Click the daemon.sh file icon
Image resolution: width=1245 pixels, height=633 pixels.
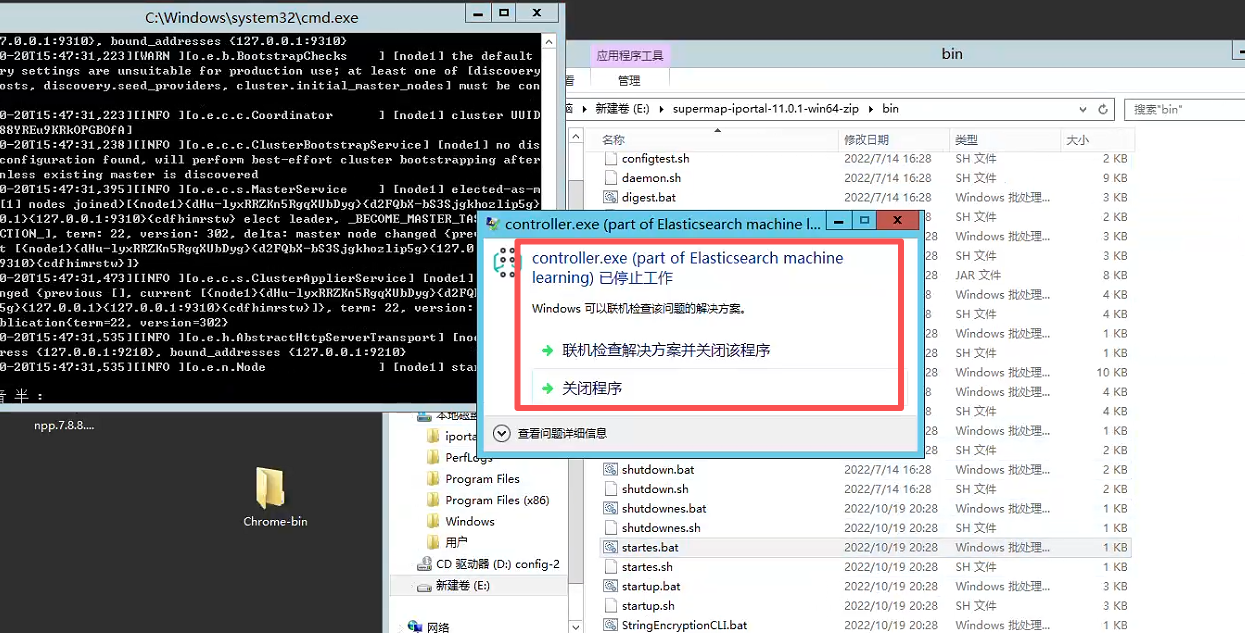point(611,178)
